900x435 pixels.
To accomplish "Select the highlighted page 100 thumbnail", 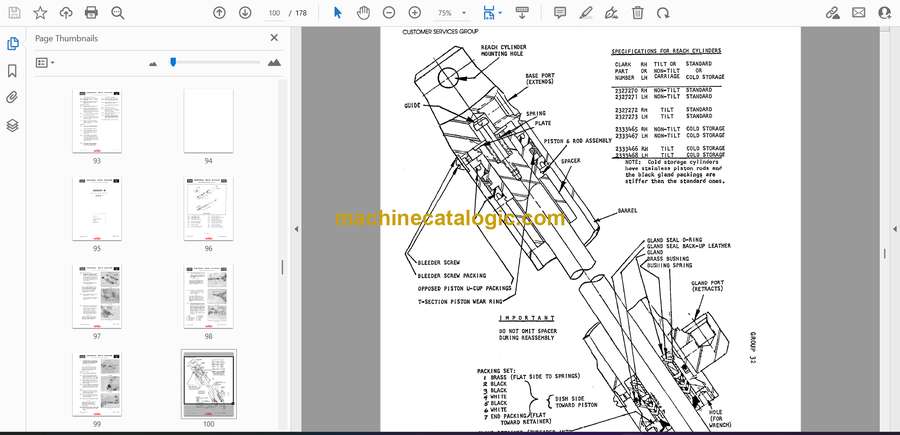I will [208, 384].
